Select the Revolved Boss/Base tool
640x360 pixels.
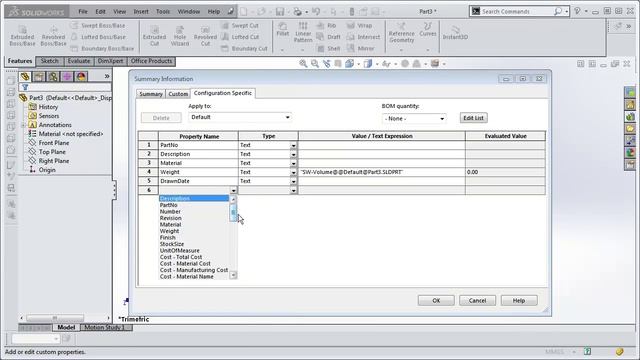(53, 36)
